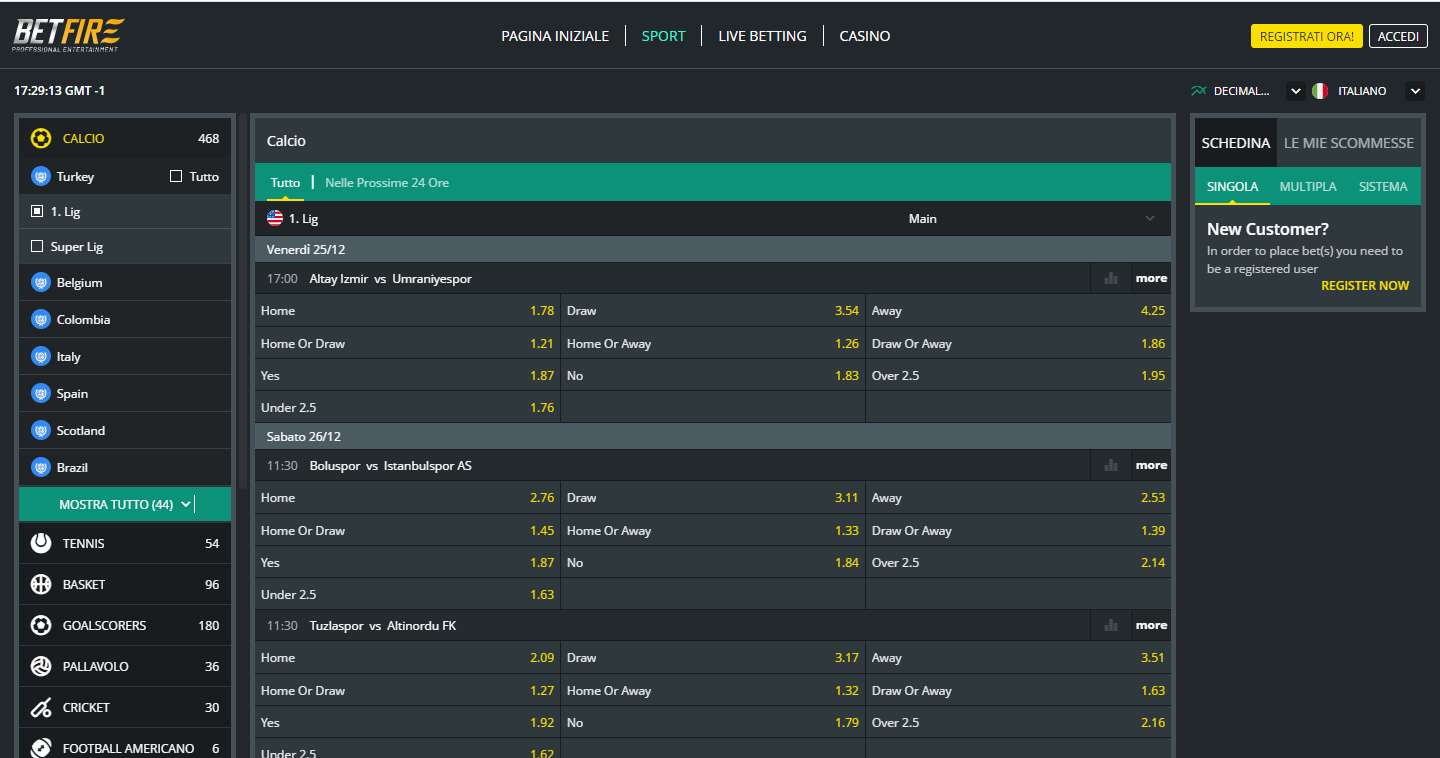Select Basket with 96 events
Image resolution: width=1440 pixels, height=758 pixels.
125,584
